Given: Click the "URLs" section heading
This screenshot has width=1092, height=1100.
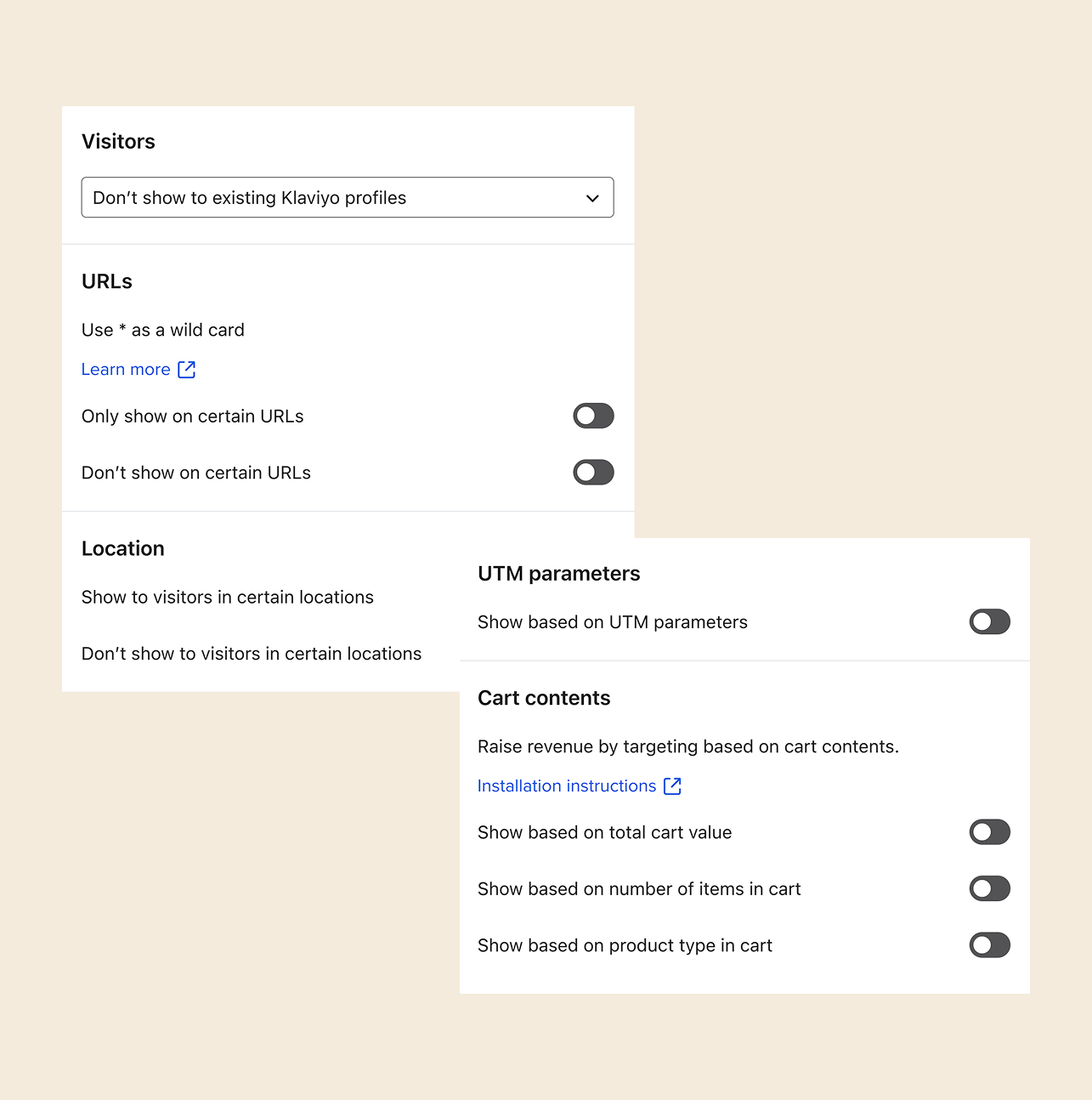Looking at the screenshot, I should point(107,281).
